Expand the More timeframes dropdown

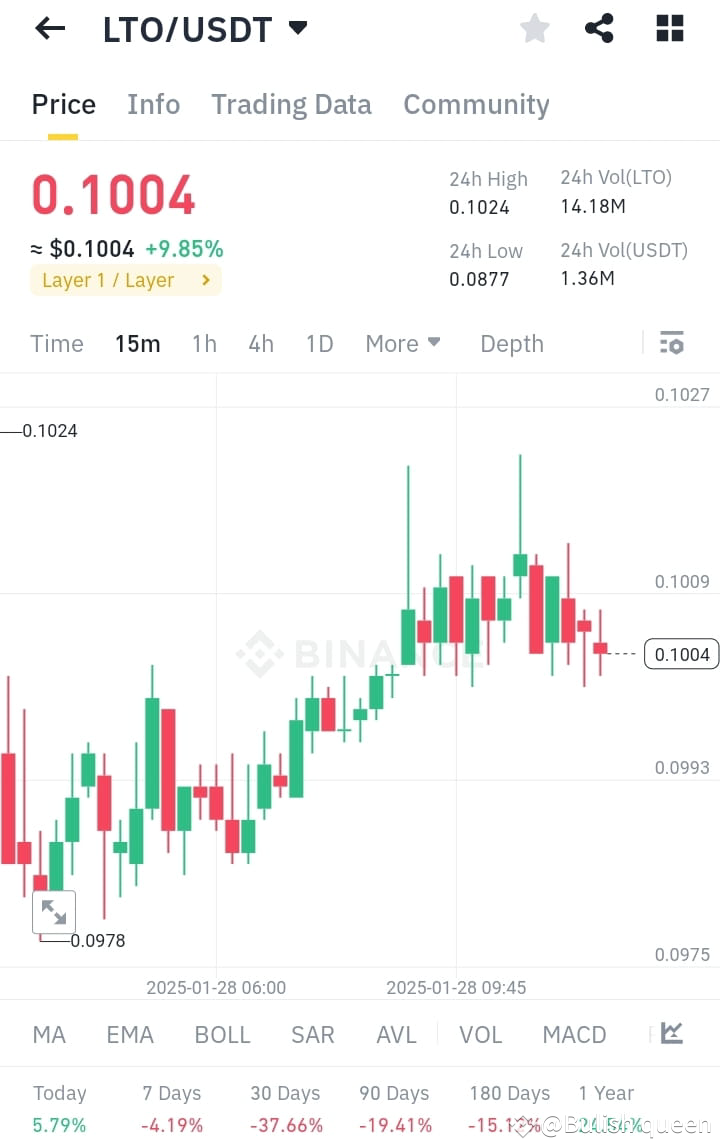[x=402, y=343]
